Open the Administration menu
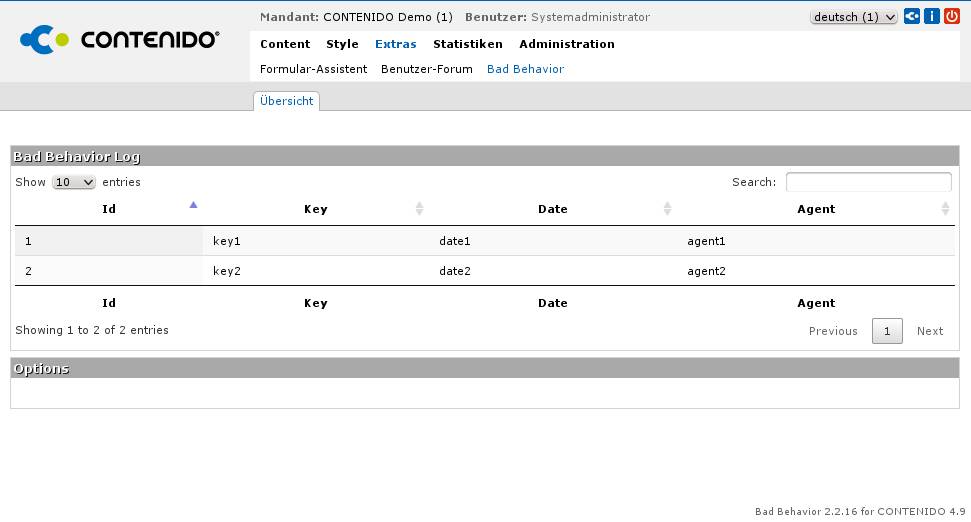971x522 pixels. [x=566, y=44]
